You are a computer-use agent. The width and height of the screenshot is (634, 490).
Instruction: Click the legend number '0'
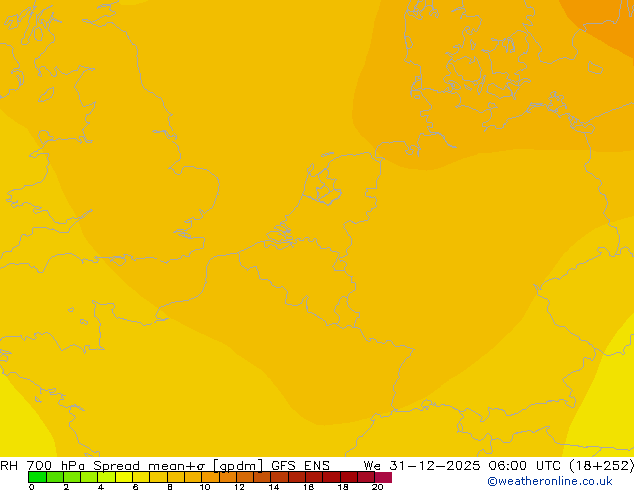tap(32, 487)
